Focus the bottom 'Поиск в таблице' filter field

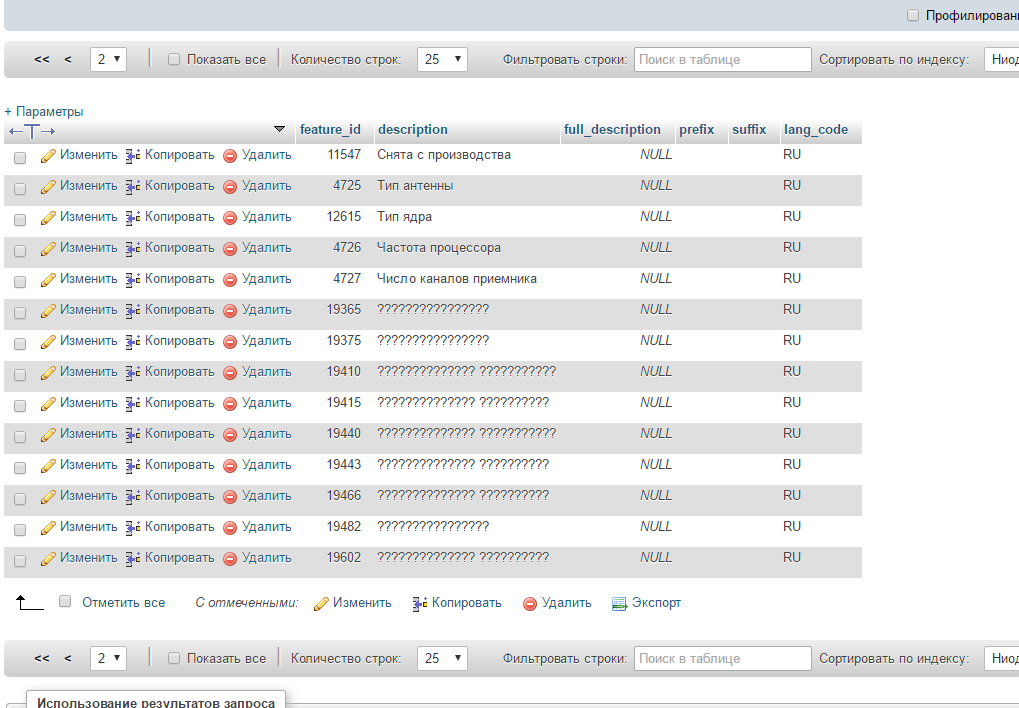[x=723, y=658]
